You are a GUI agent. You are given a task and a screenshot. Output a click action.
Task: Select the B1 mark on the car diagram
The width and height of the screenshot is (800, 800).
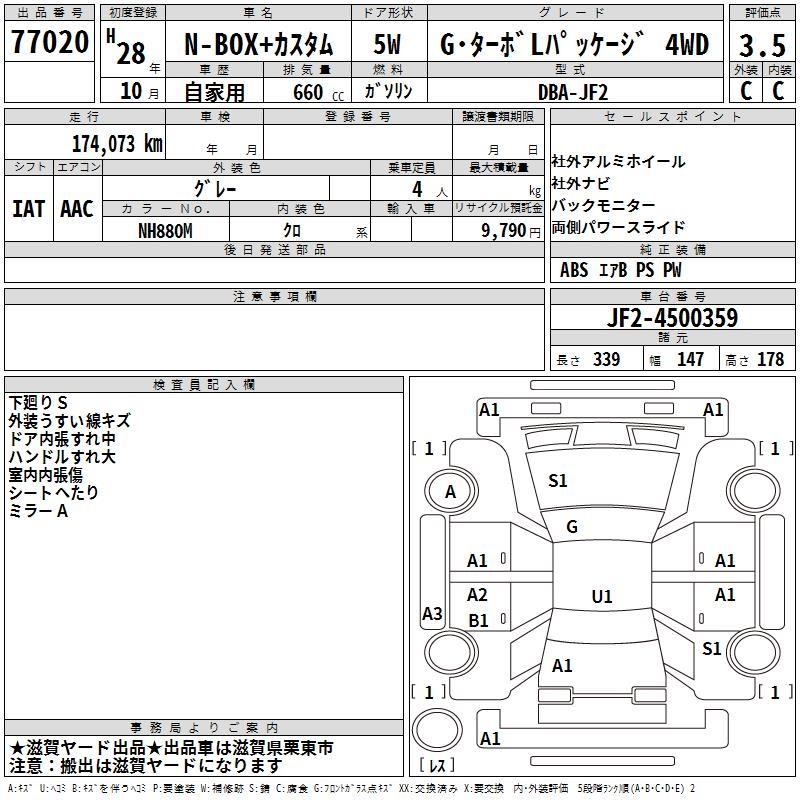[478, 621]
